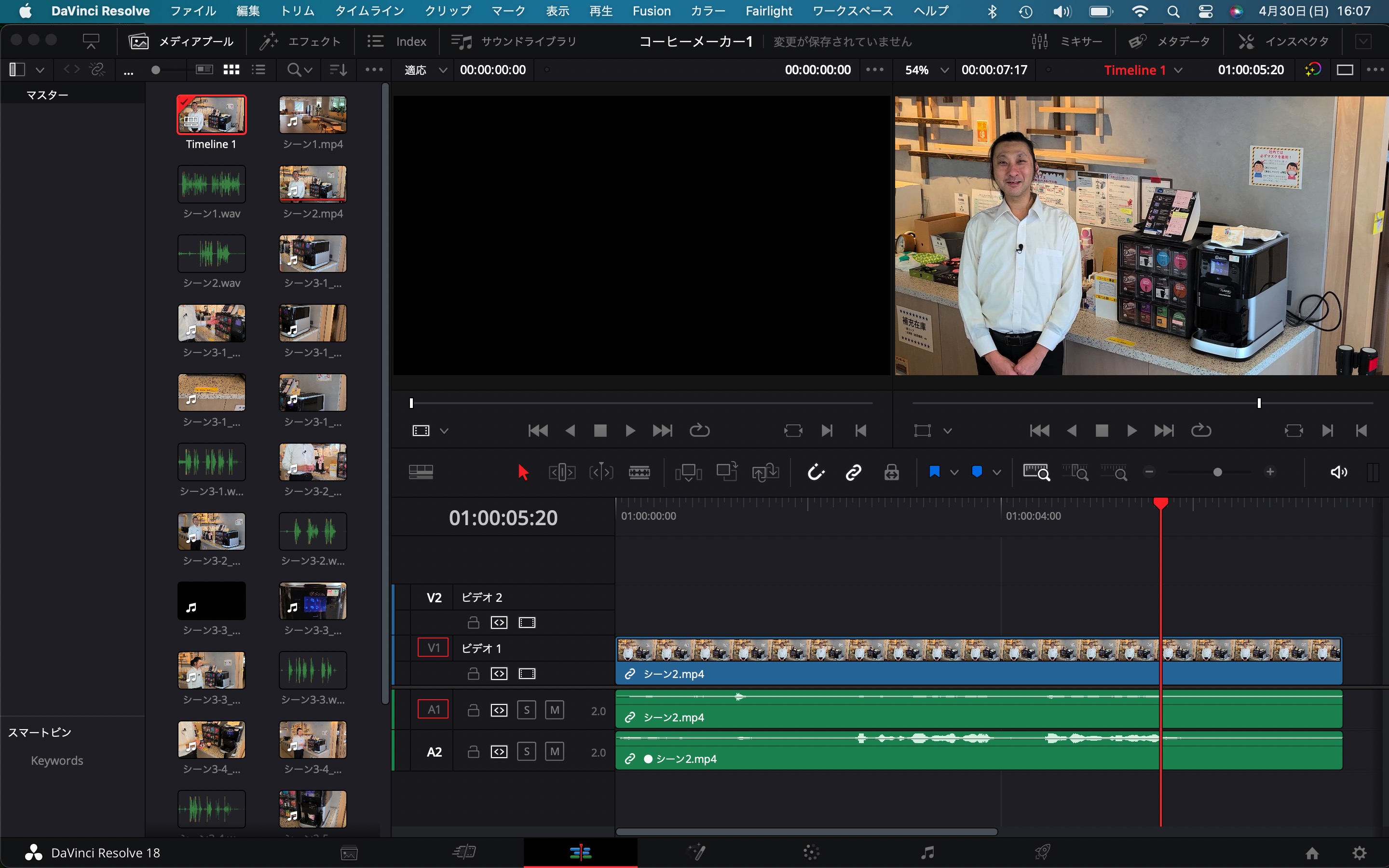Viewport: 1389px width, 868px height.
Task: Click the linked selection chain icon
Action: click(854, 473)
